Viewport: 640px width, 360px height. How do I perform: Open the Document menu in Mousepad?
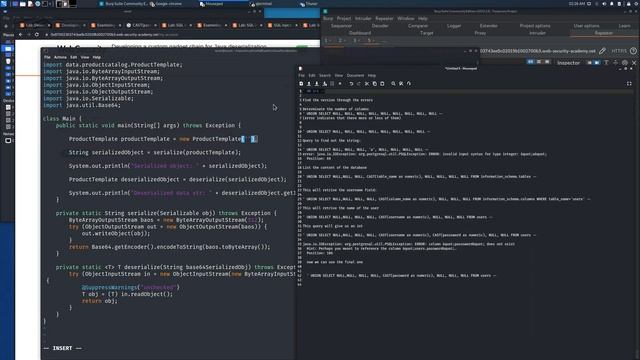point(355,76)
